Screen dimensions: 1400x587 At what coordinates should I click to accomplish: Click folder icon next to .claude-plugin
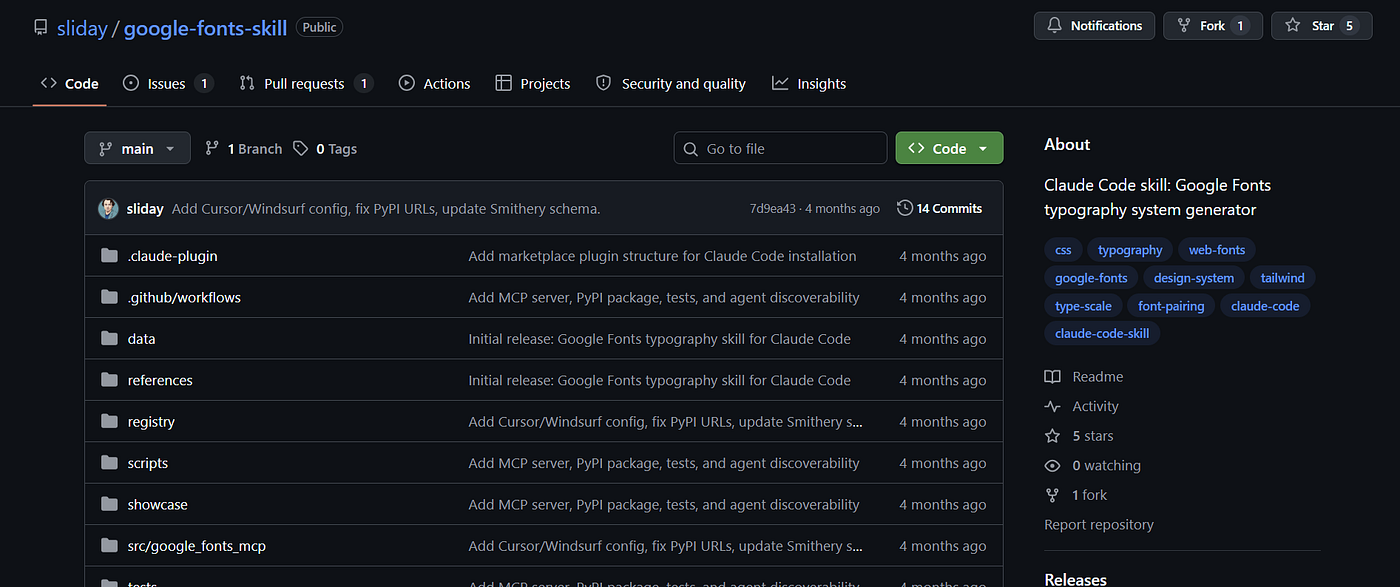[109, 256]
